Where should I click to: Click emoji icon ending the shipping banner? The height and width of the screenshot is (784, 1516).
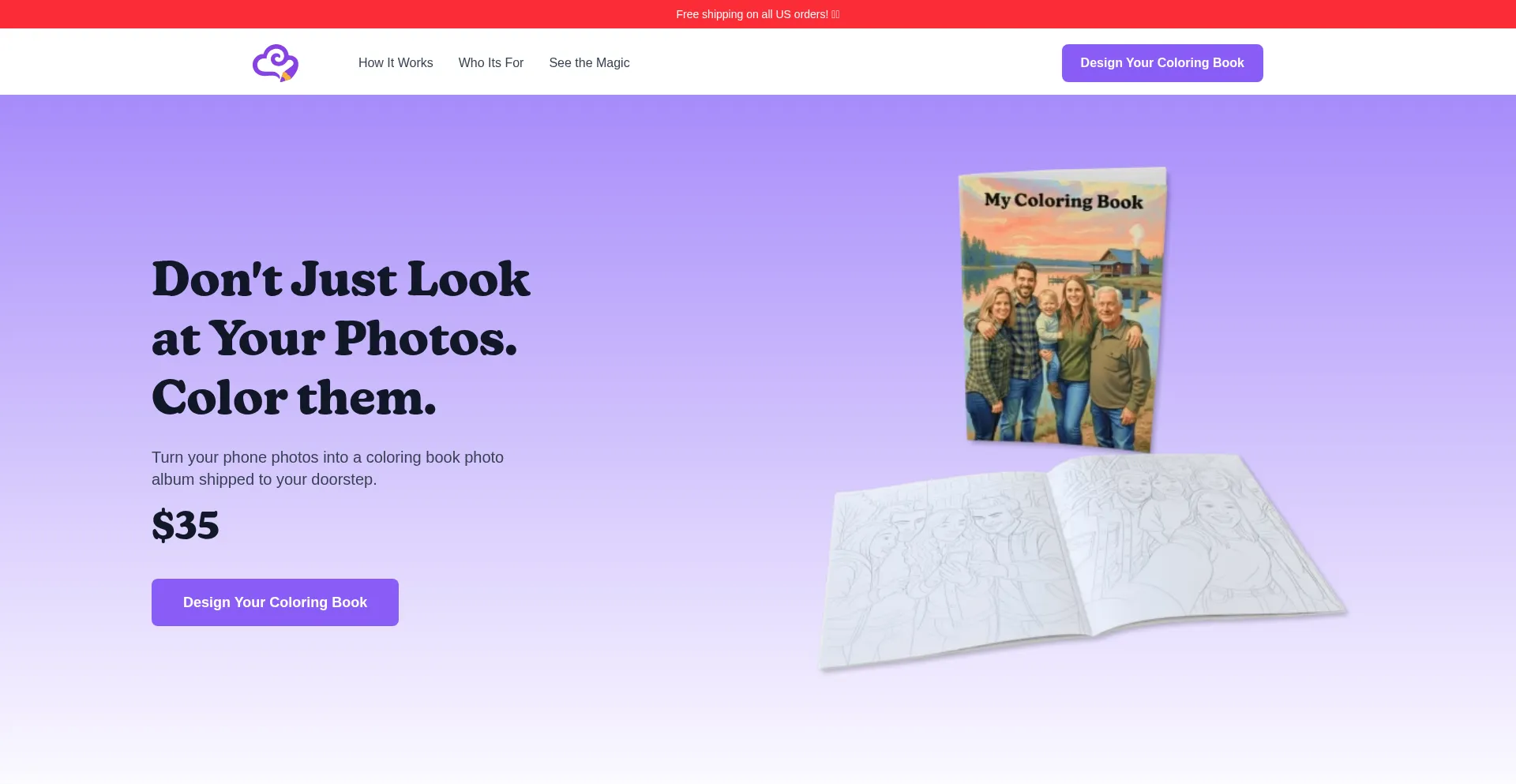point(835,14)
